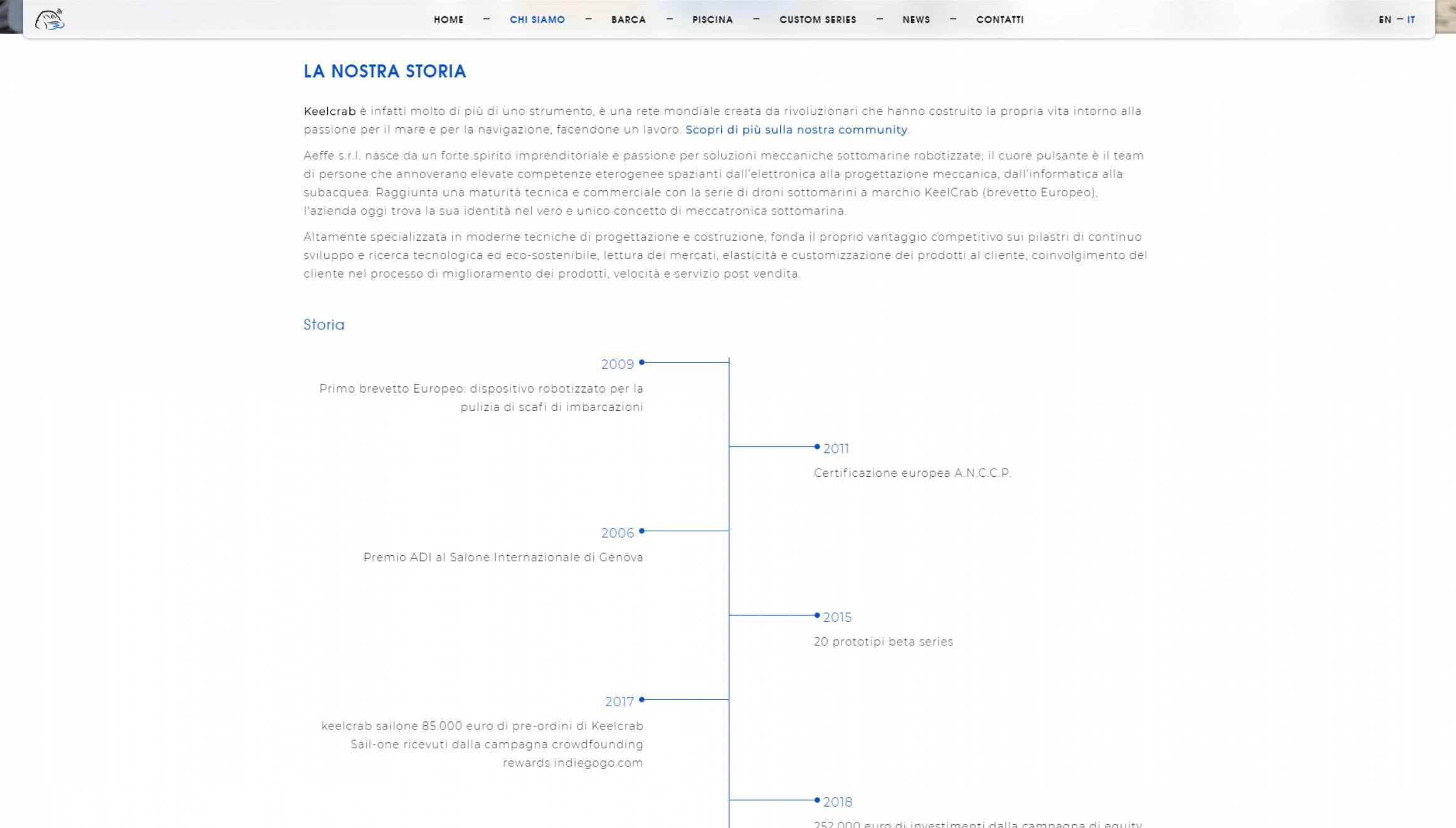Select the 2017 timeline year
The image size is (1456, 828).
620,701
